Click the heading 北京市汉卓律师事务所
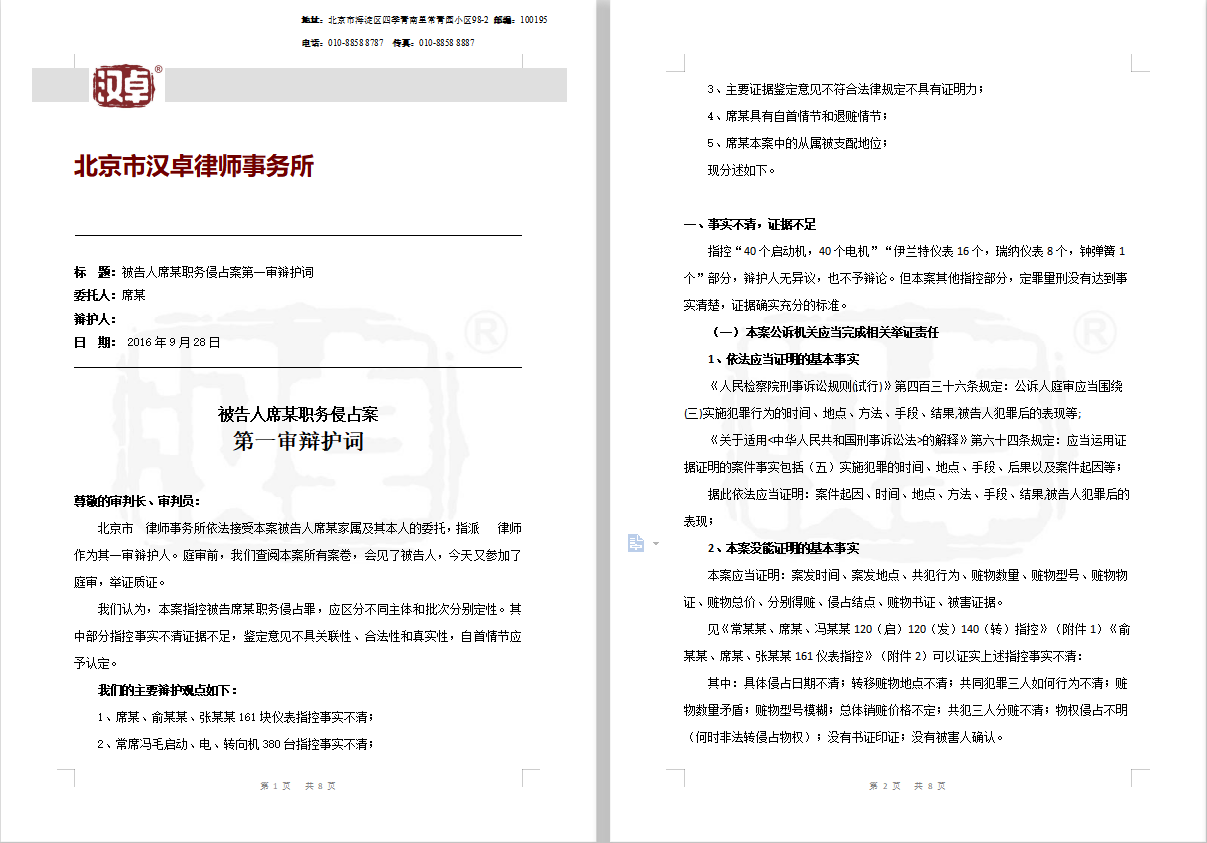 point(194,166)
